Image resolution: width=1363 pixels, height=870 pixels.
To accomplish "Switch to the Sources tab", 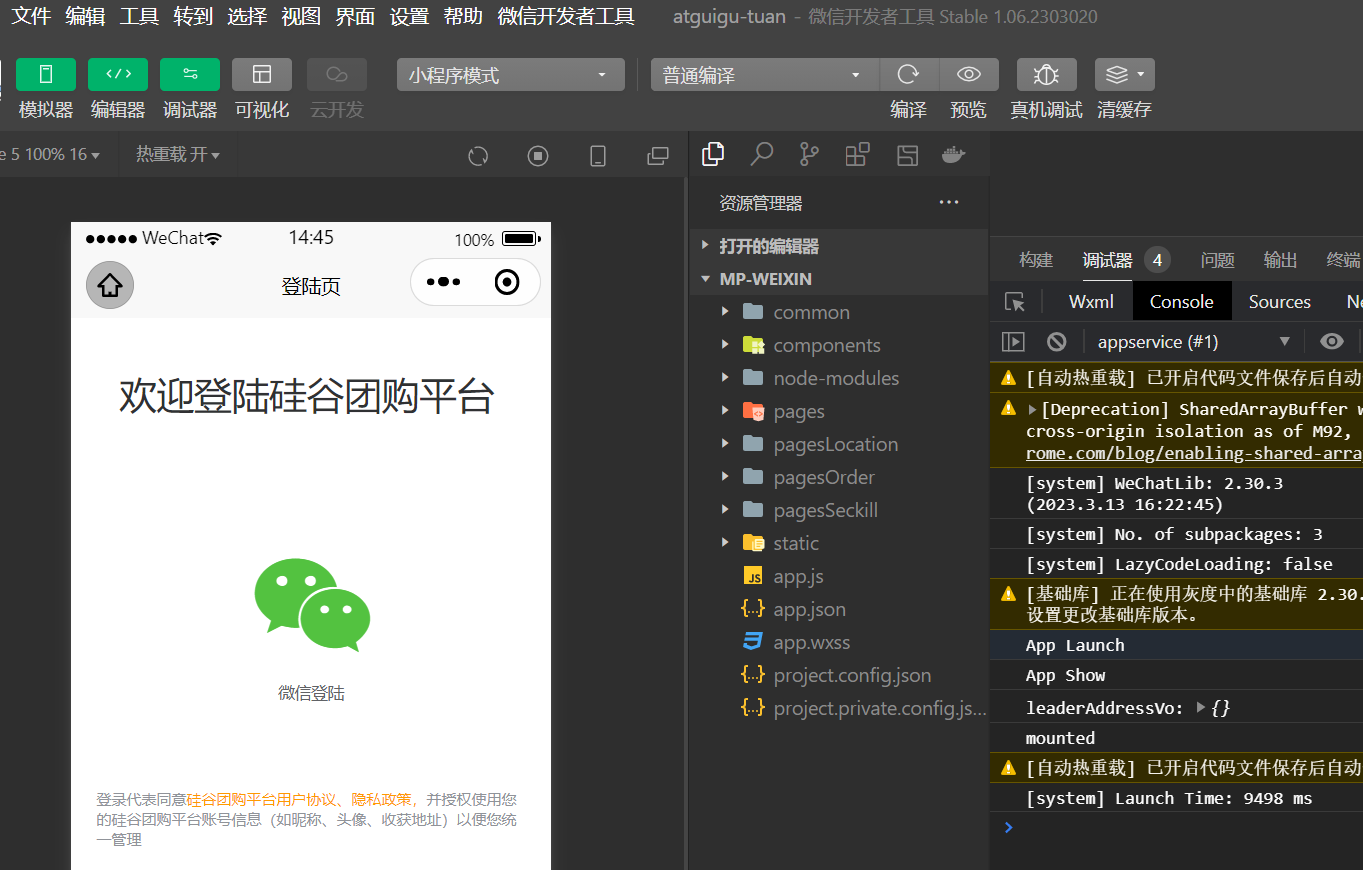I will pos(1279,302).
